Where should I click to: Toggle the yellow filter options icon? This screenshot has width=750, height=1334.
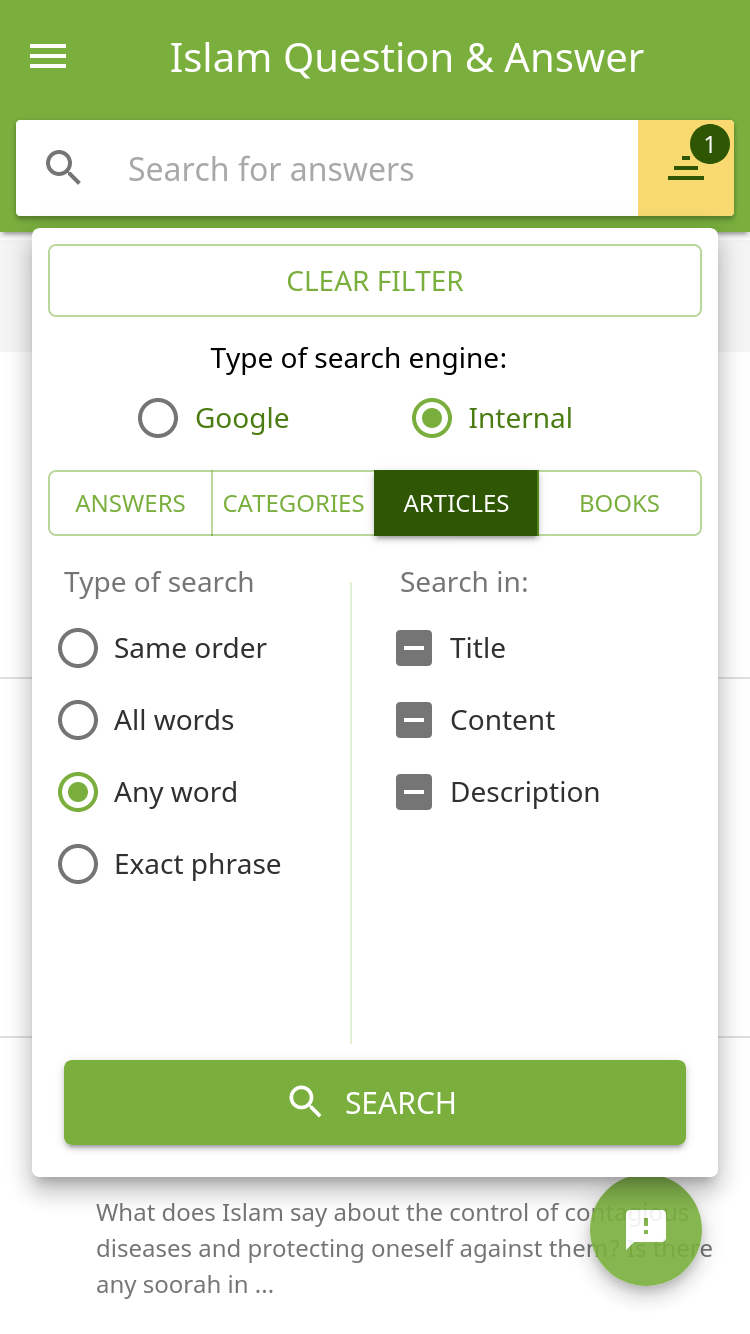coord(686,168)
